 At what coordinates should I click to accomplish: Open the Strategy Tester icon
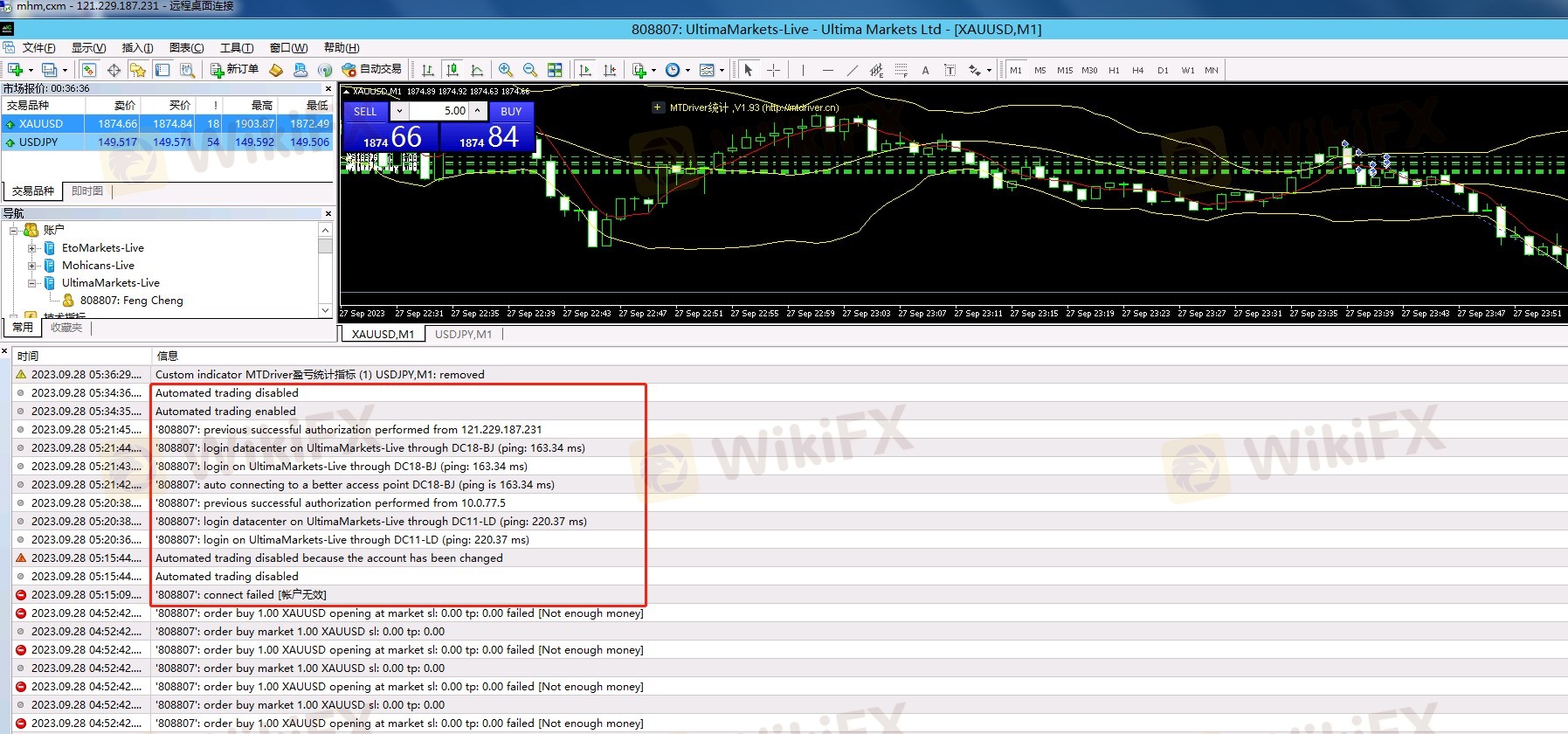coord(187,70)
